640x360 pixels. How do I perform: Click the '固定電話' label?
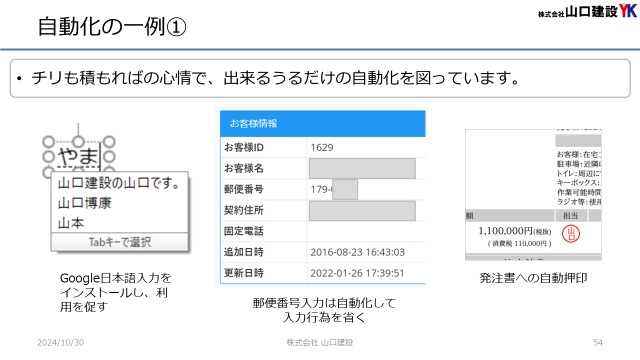click(244, 231)
